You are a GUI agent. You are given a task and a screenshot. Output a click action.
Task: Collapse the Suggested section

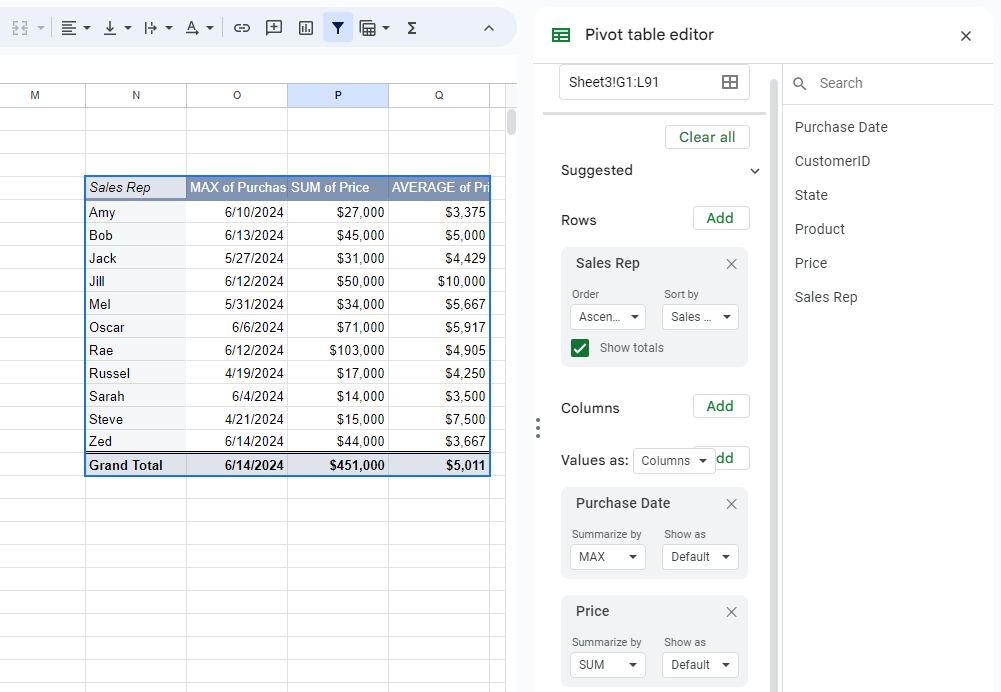[755, 171]
